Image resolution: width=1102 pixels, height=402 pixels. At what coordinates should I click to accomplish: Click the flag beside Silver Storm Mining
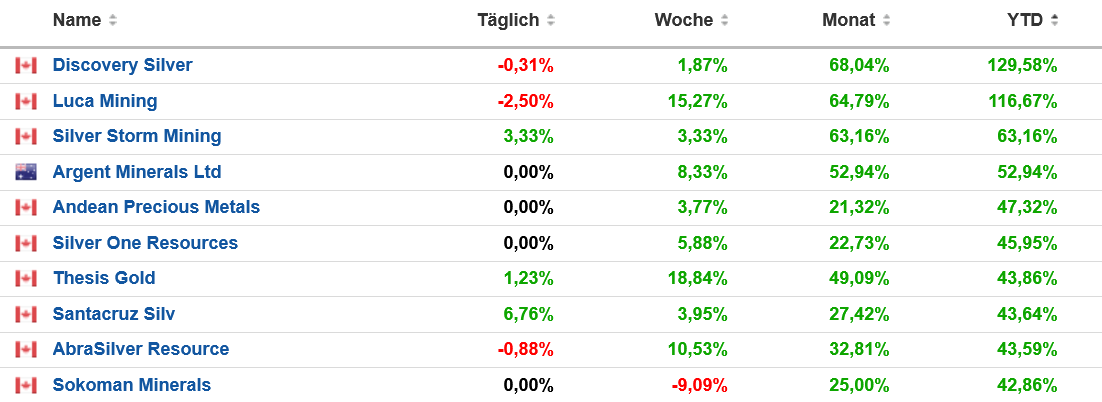pos(26,137)
